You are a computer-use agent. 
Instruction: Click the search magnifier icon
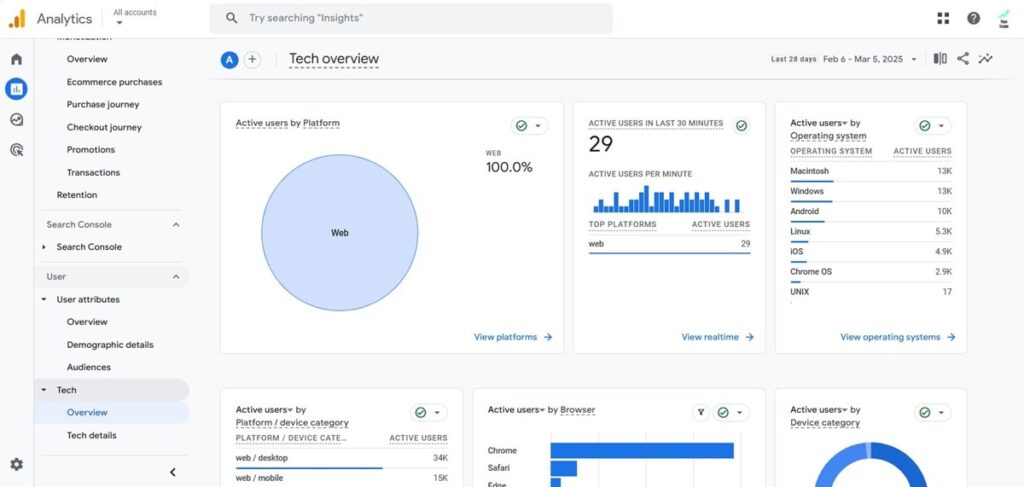pyautogui.click(x=231, y=18)
